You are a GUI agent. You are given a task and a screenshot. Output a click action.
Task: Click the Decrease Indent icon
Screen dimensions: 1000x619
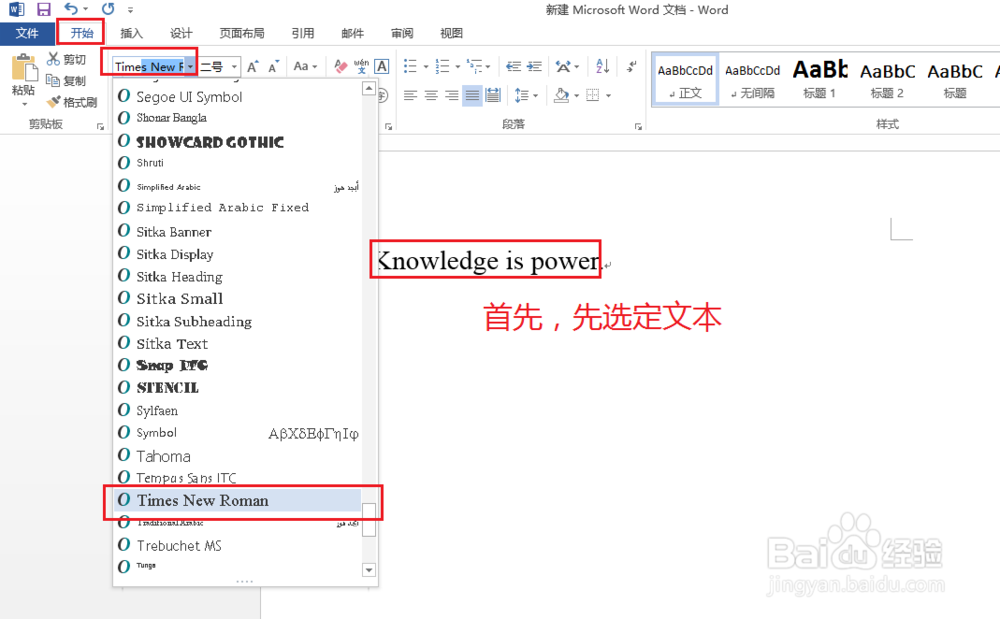pos(513,66)
